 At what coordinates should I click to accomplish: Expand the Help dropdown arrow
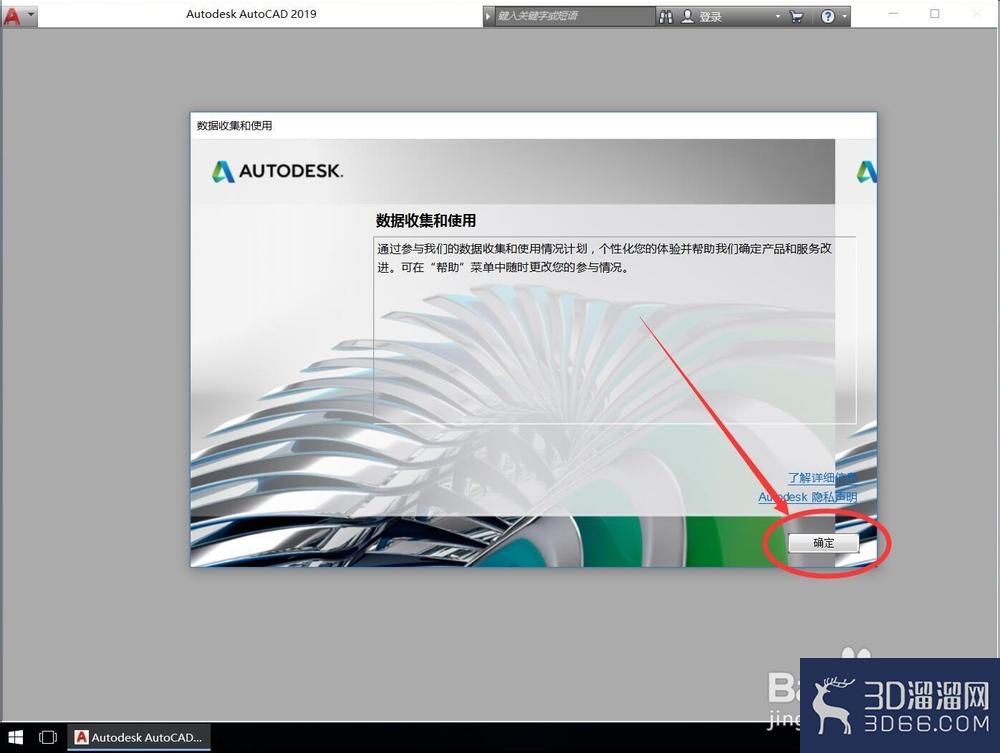pyautogui.click(x=844, y=17)
